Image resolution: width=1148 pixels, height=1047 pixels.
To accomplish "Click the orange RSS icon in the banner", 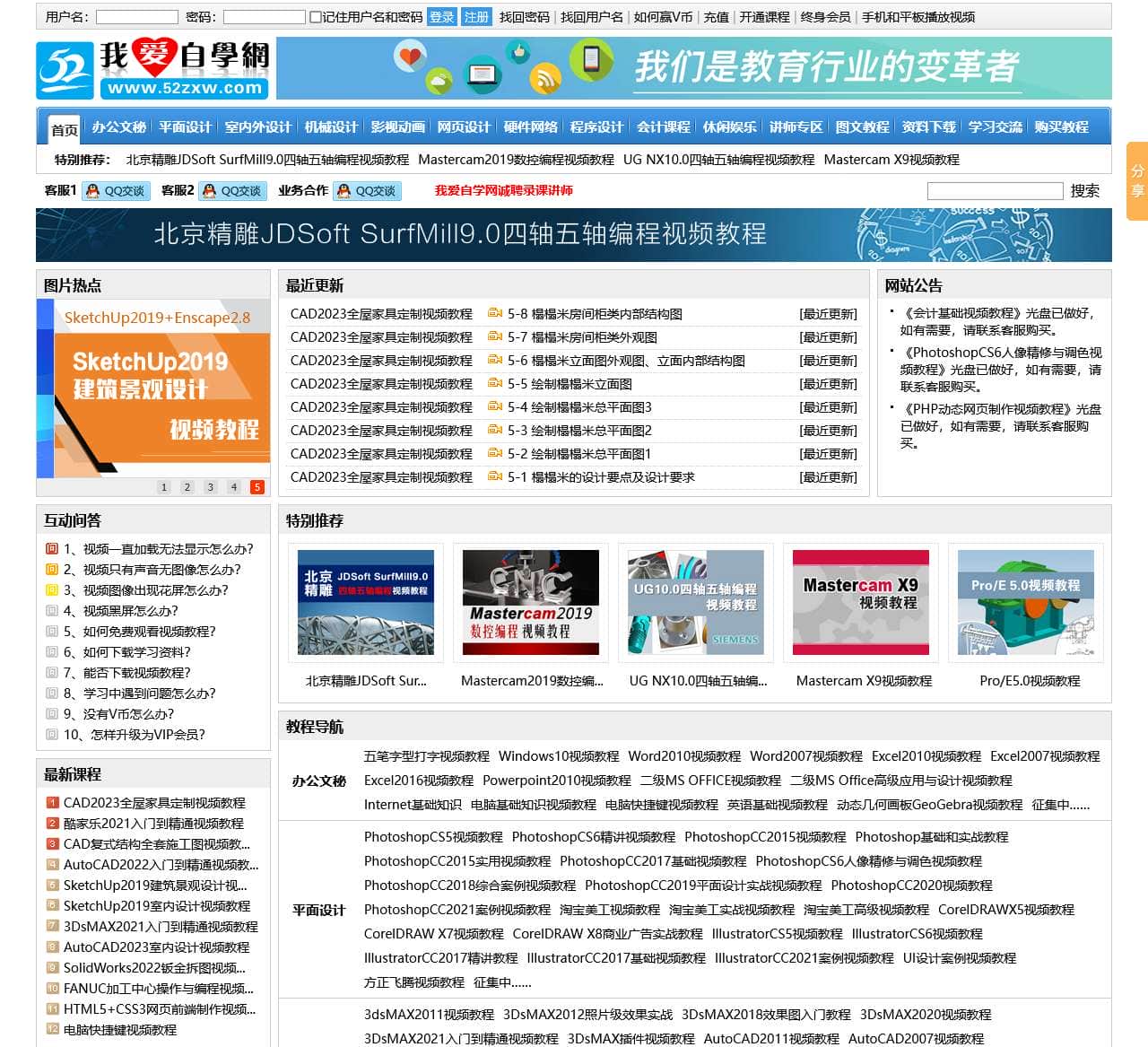I will point(545,77).
